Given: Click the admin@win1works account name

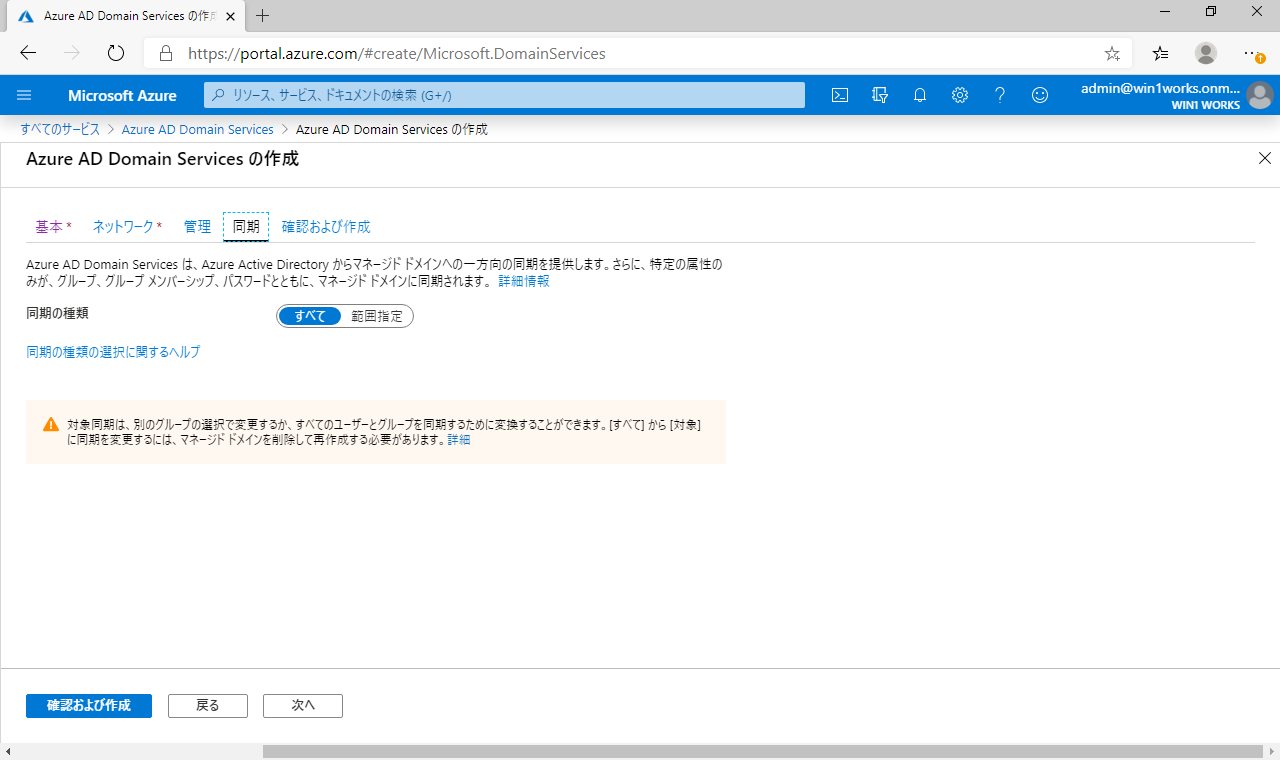Looking at the screenshot, I should (x=1160, y=88).
